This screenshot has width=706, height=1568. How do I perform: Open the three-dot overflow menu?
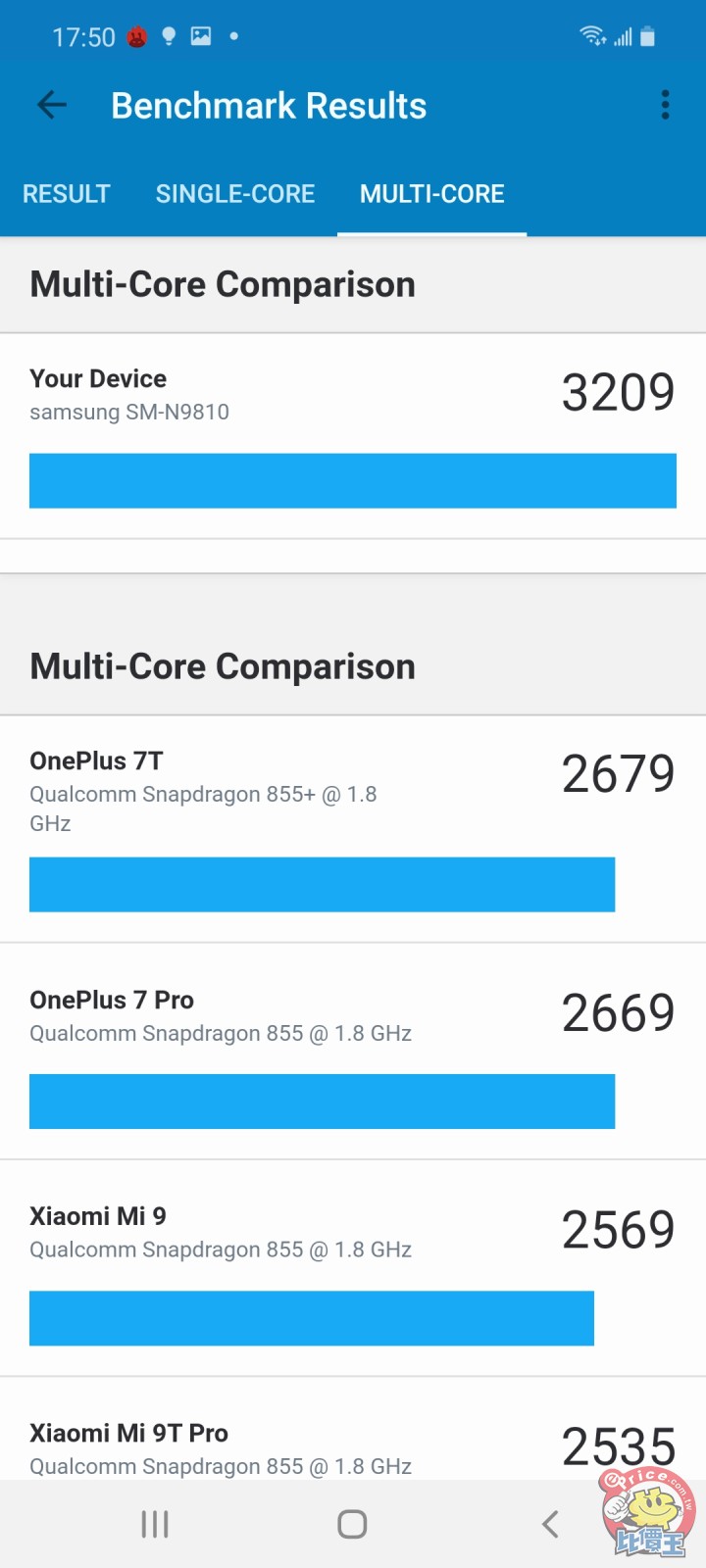665,105
